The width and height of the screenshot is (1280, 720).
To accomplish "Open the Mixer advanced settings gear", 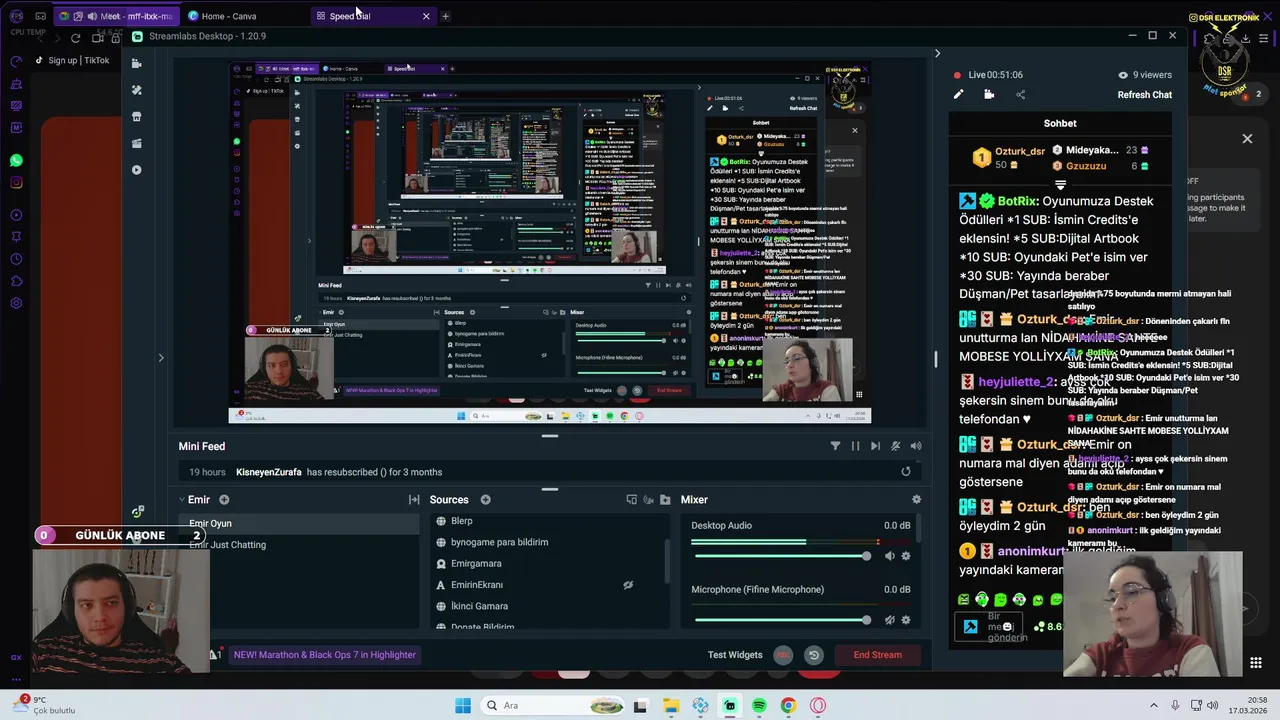I will point(916,500).
